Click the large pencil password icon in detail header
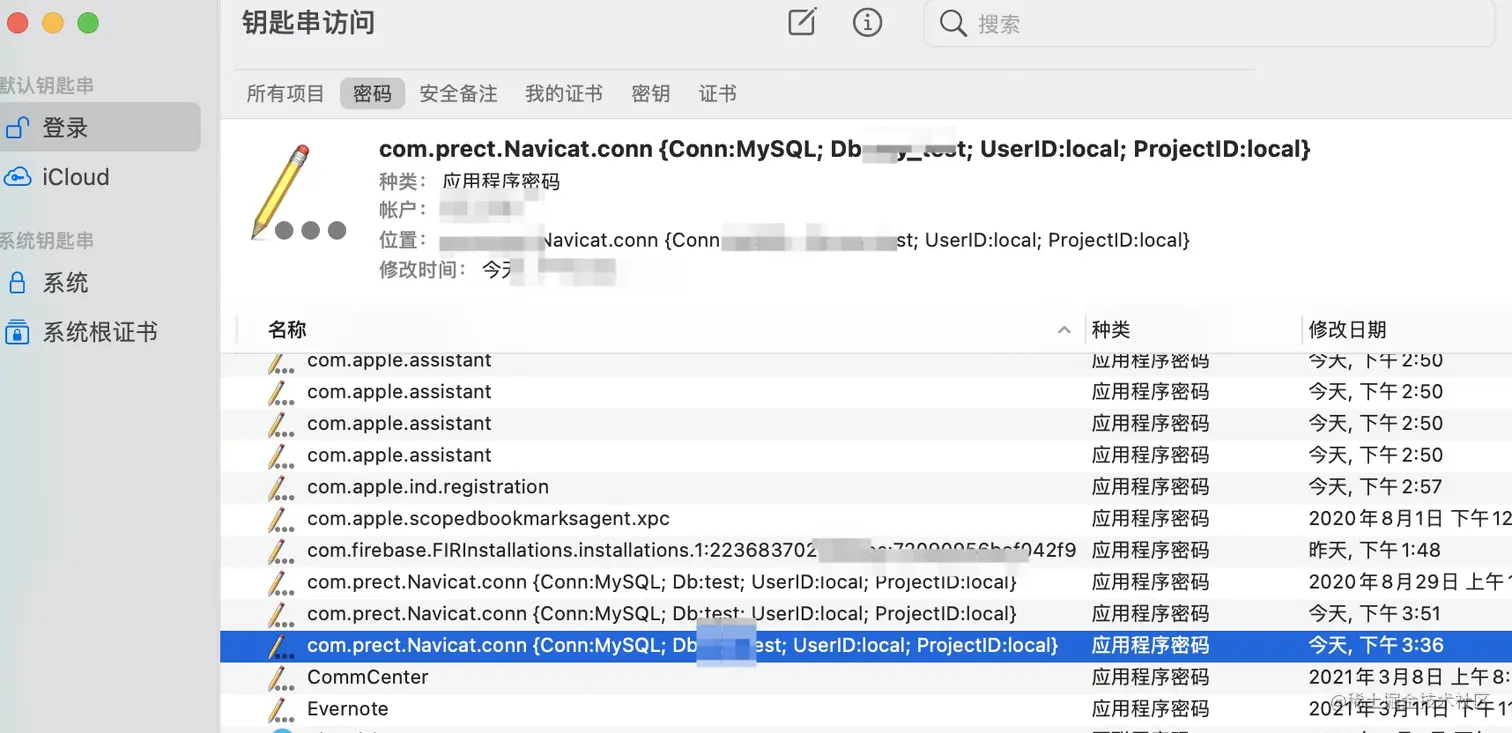The width and height of the screenshot is (1512, 733). pyautogui.click(x=296, y=194)
